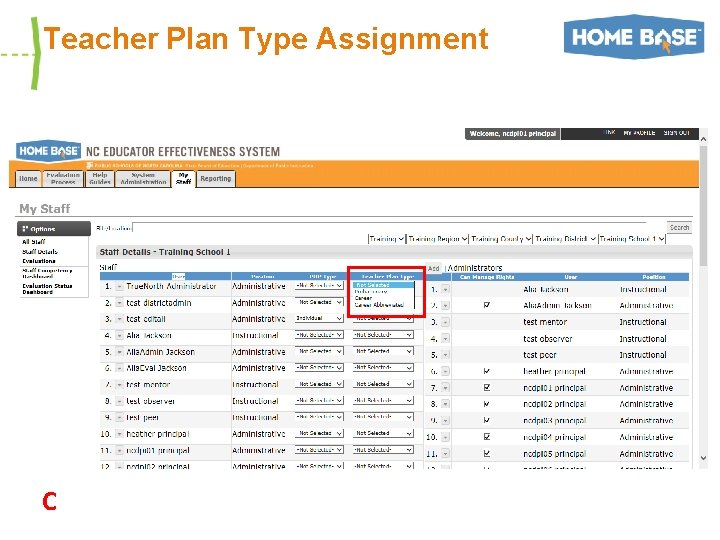This screenshot has height=540, width=720.
Task: Open administrator row 3 menu arrow for test mentor
Action: (x=445, y=322)
